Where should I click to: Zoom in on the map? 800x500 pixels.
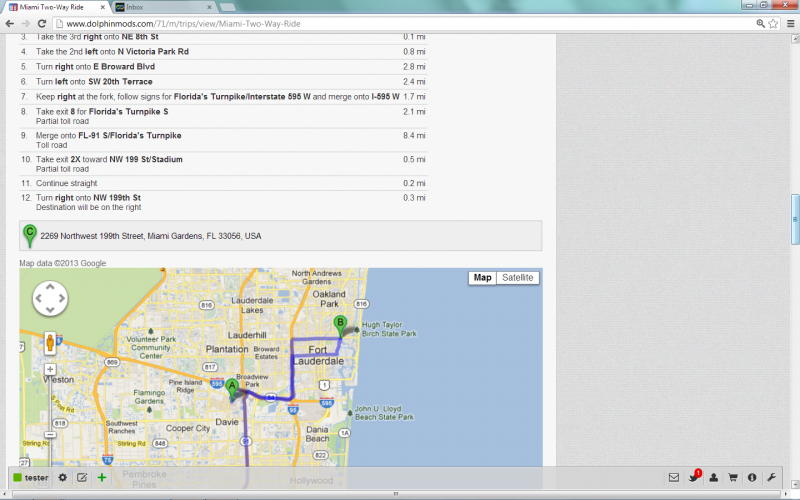[x=50, y=369]
